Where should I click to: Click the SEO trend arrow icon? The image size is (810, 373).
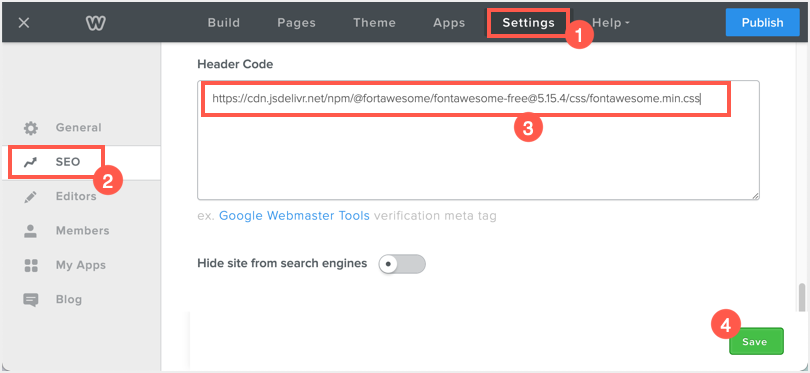[x=31, y=162]
